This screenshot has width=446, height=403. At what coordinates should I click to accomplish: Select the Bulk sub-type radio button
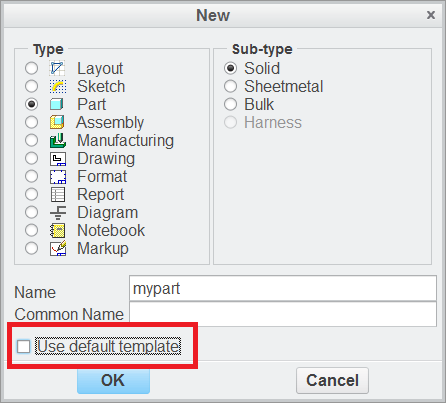(230, 104)
